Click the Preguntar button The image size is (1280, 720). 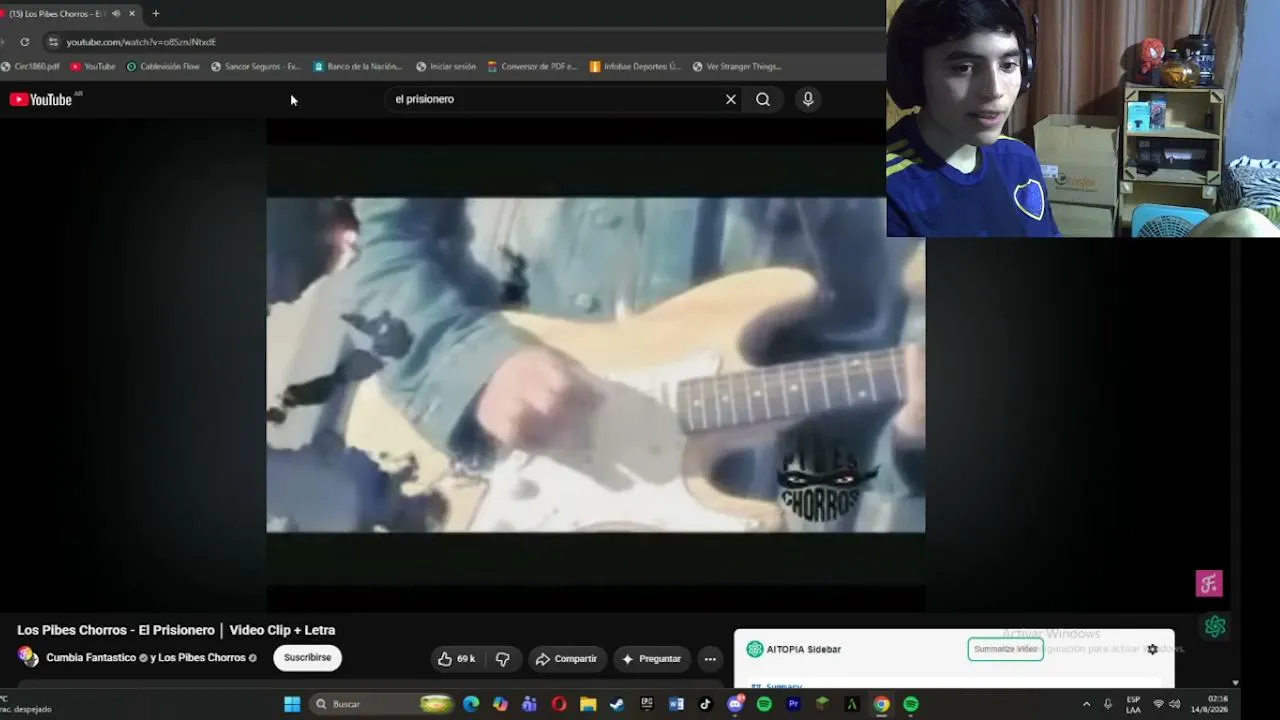click(651, 659)
